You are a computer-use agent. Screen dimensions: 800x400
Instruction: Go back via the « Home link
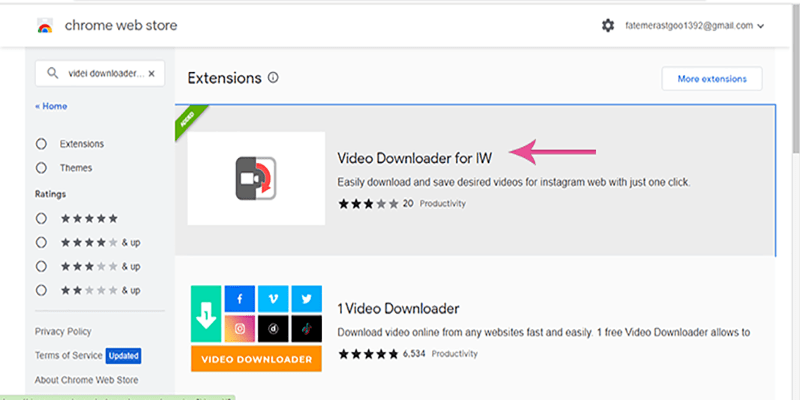[x=51, y=106]
